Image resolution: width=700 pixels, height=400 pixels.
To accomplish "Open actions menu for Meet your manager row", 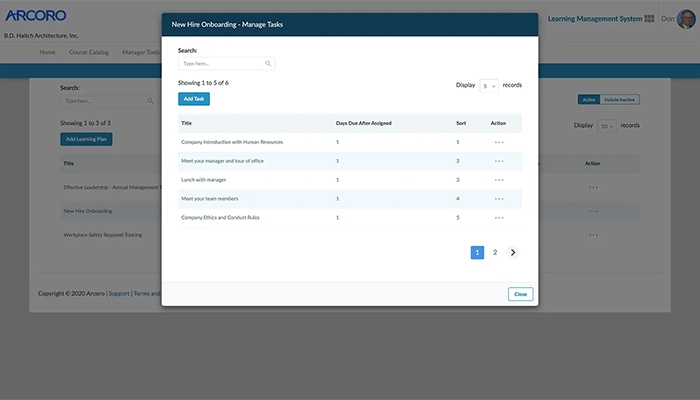I will 499,161.
